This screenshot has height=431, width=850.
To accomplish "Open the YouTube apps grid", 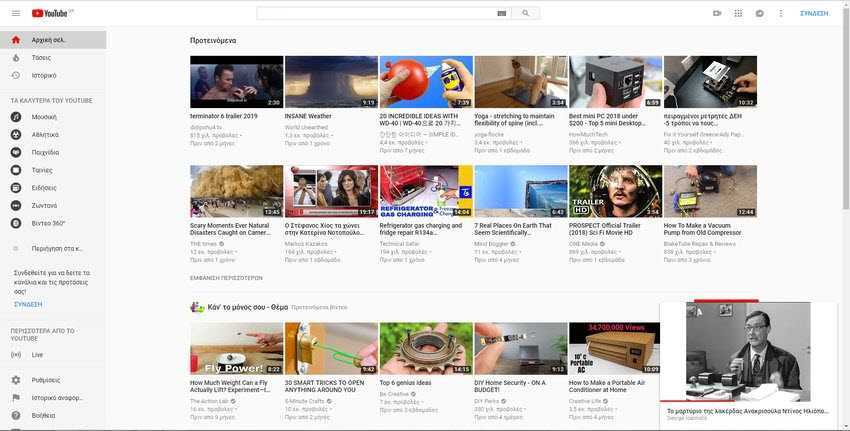I will (x=738, y=13).
